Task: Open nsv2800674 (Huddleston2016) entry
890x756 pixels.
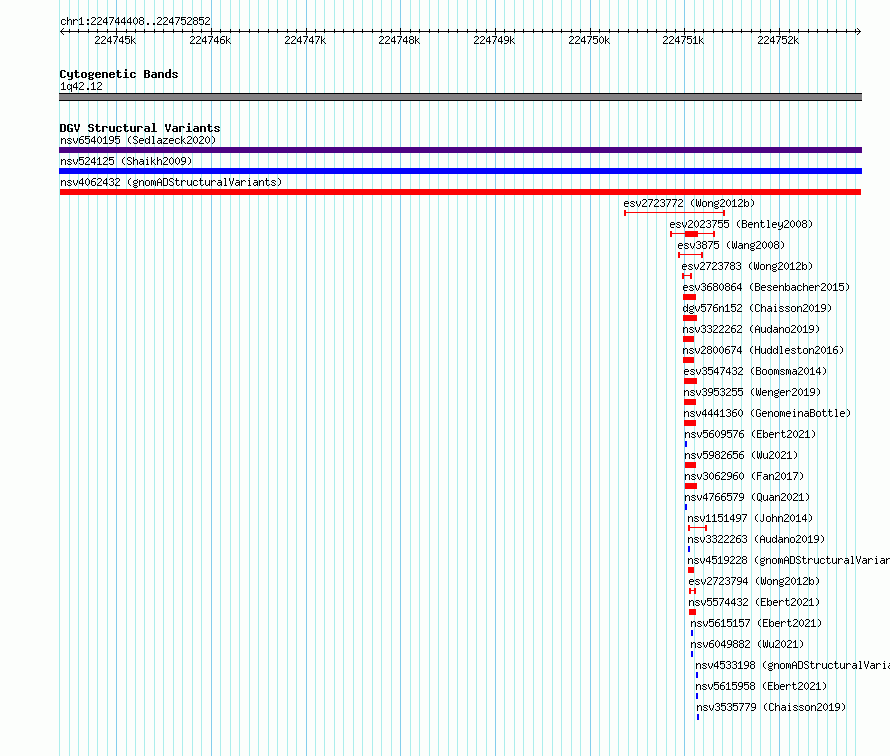Action: click(763, 350)
